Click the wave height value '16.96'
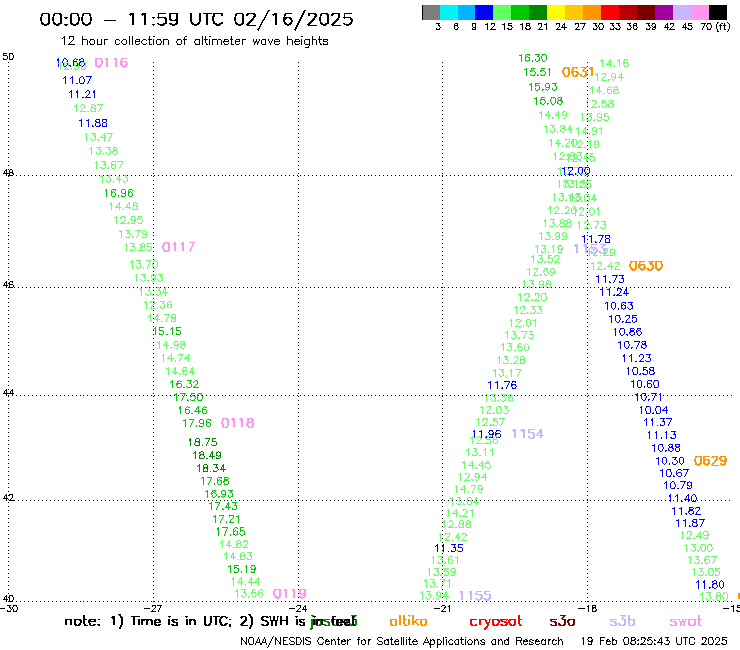Image resolution: width=740 pixels, height=650 pixels. [x=118, y=193]
